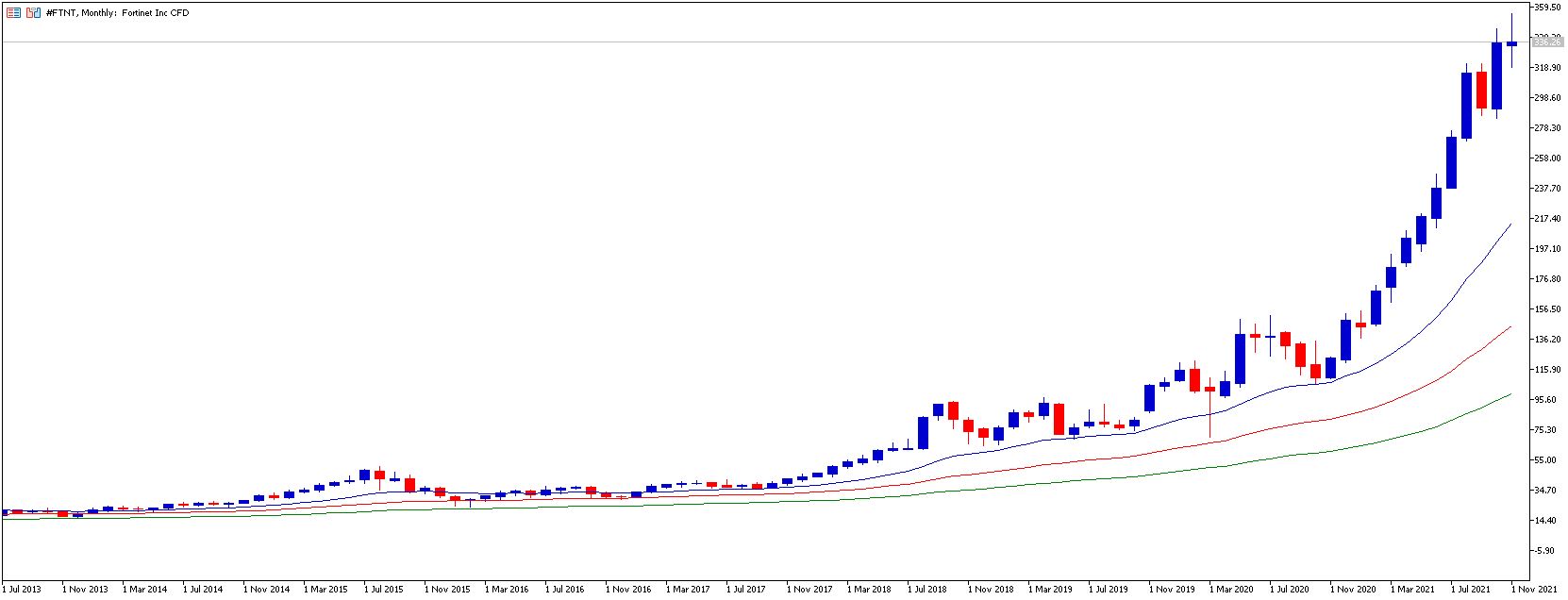The width and height of the screenshot is (1568, 600).
Task: Click the 359.50 price scale label
Action: (x=1548, y=8)
